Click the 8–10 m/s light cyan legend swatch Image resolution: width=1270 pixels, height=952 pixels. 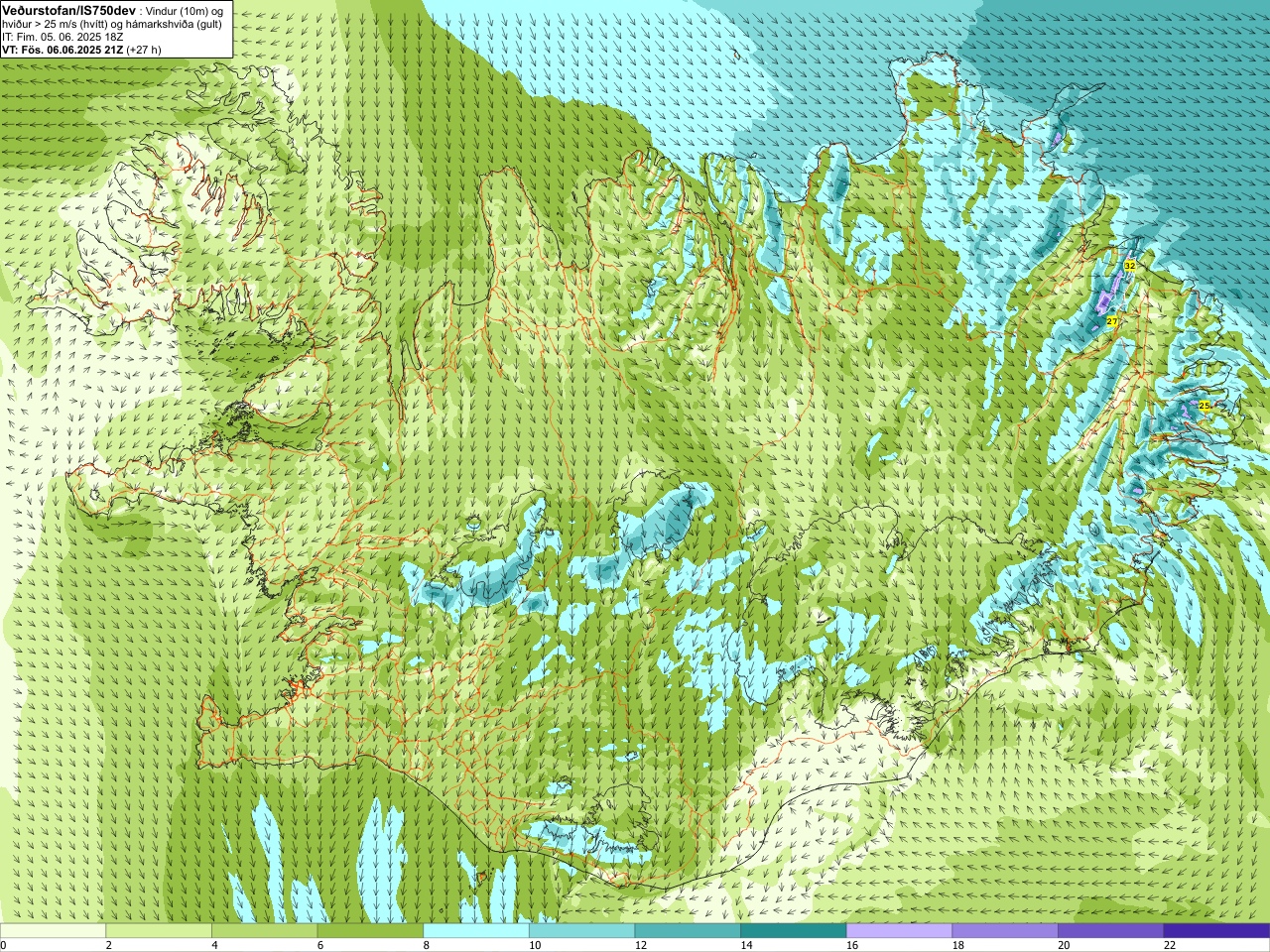tap(476, 931)
